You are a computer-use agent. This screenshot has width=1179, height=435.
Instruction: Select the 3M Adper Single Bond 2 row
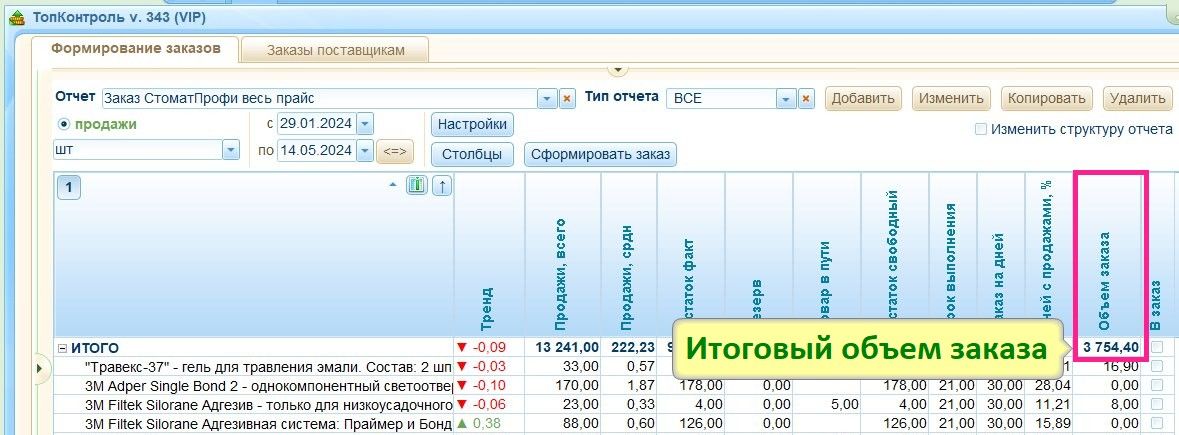coord(268,385)
